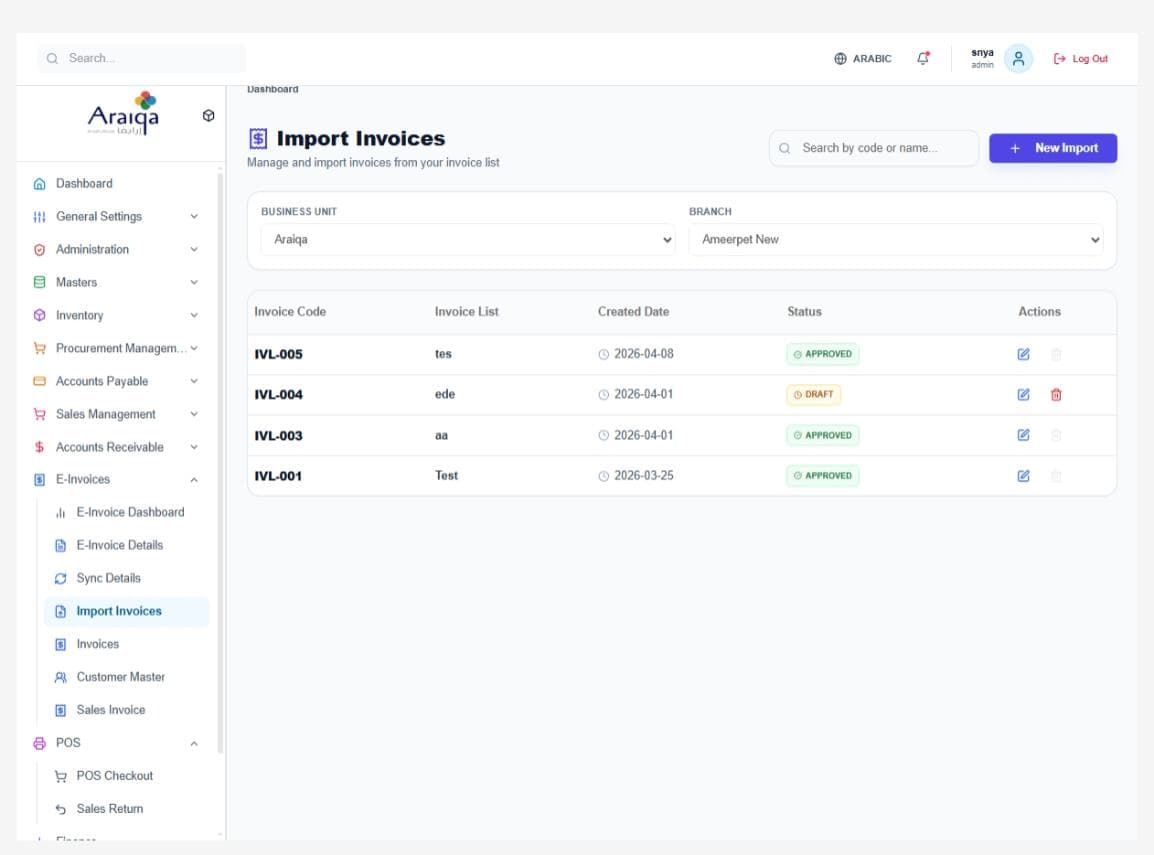
Task: Click the top Search field
Action: coord(141,58)
